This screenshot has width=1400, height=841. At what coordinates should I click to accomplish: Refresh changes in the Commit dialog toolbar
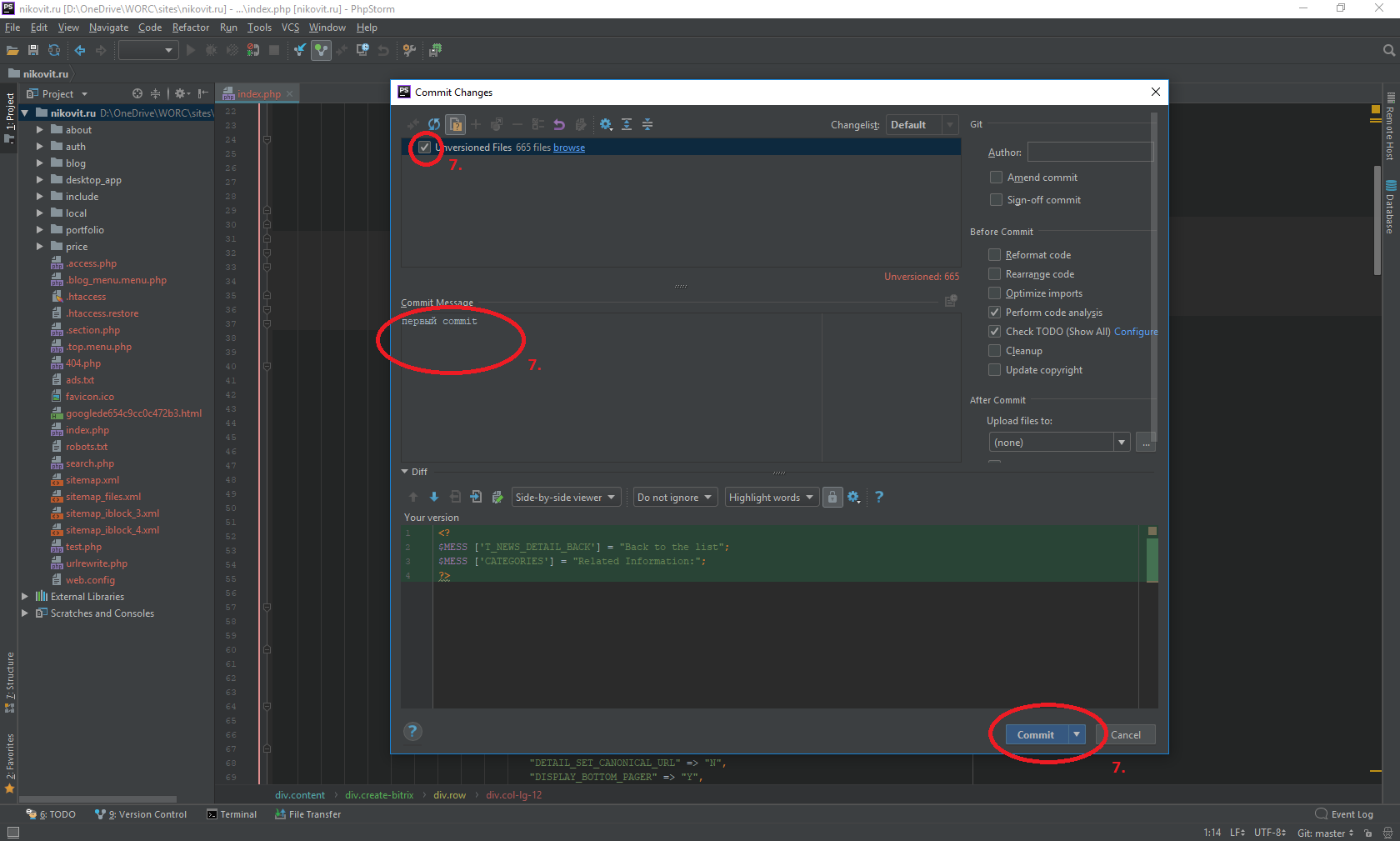pyautogui.click(x=434, y=124)
